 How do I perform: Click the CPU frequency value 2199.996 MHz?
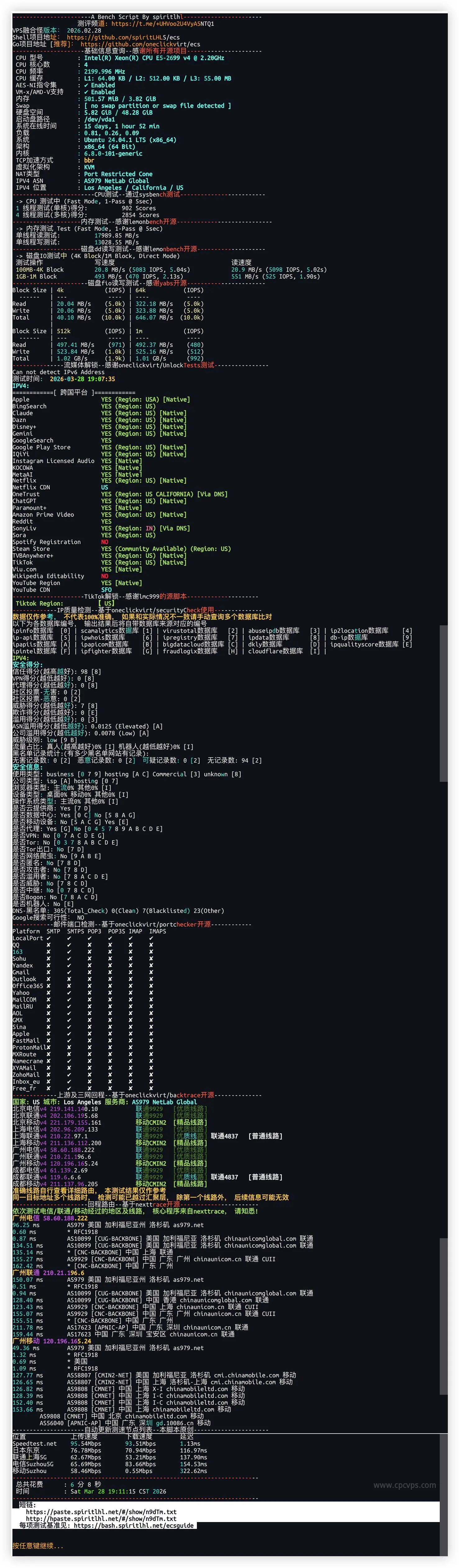click(x=104, y=71)
